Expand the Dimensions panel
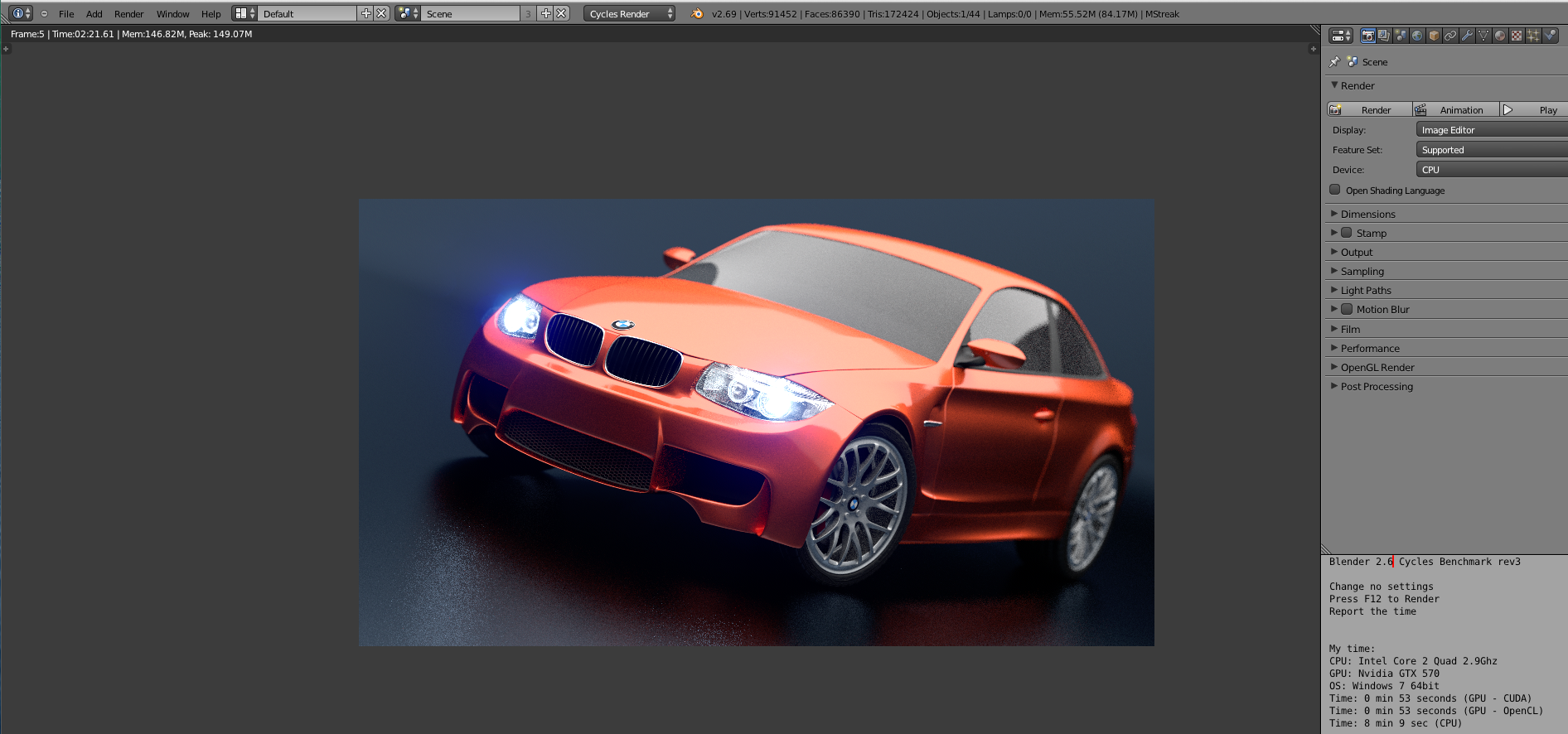Screen dimensions: 1568x734 pos(1334,214)
